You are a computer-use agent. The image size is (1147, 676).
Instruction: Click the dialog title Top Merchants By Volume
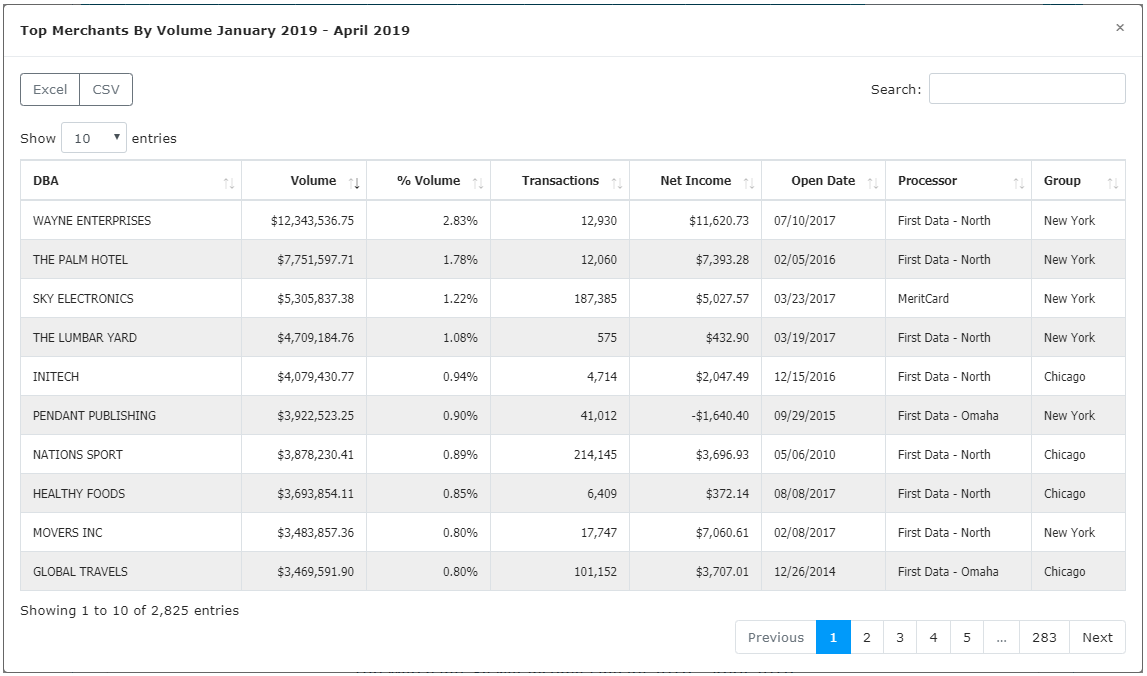point(215,30)
